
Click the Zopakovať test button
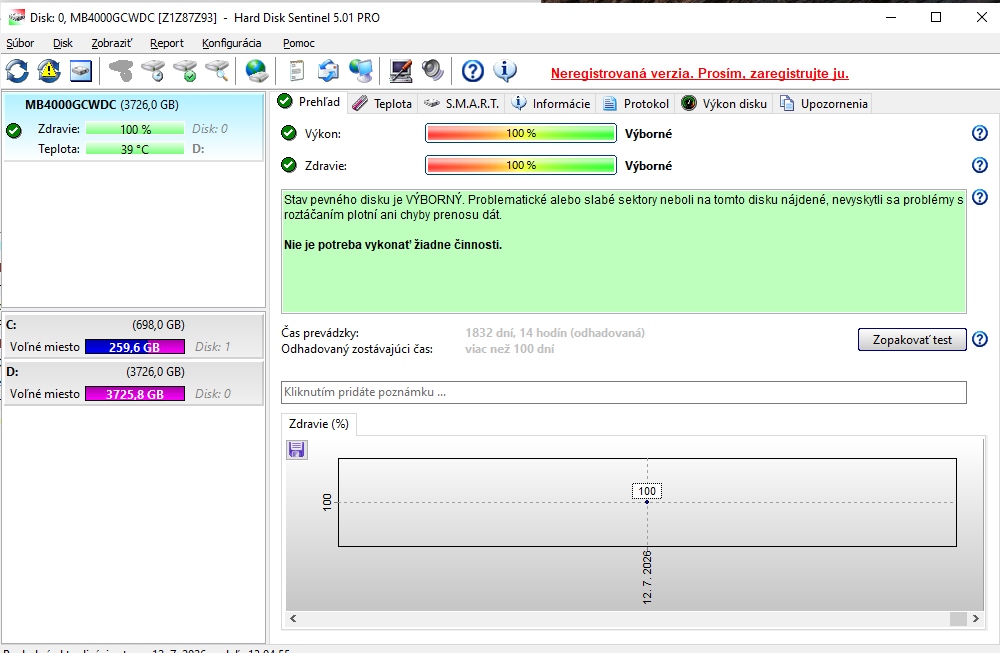tap(912, 340)
